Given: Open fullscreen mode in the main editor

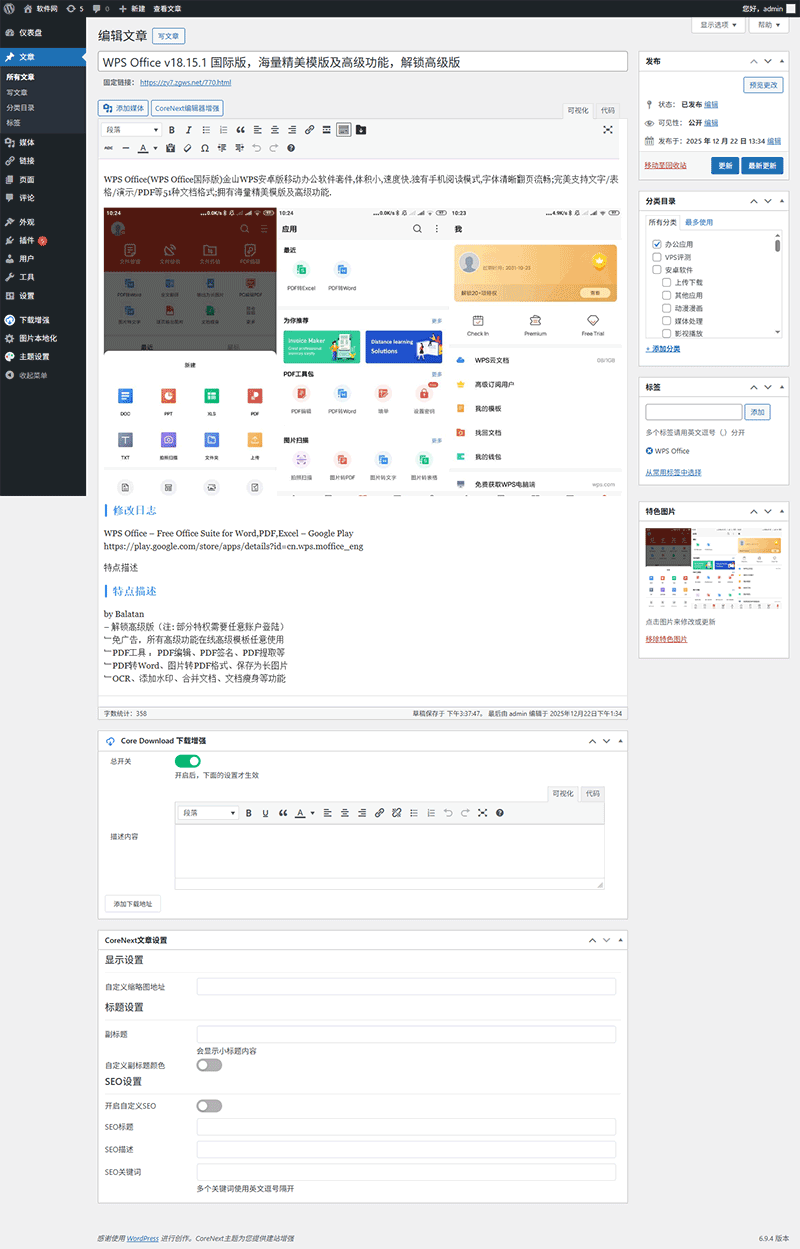Looking at the screenshot, I should point(607,130).
